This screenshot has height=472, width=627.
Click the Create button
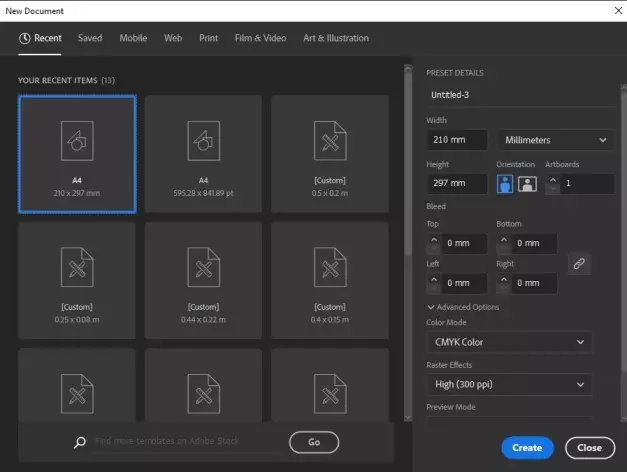coord(527,448)
